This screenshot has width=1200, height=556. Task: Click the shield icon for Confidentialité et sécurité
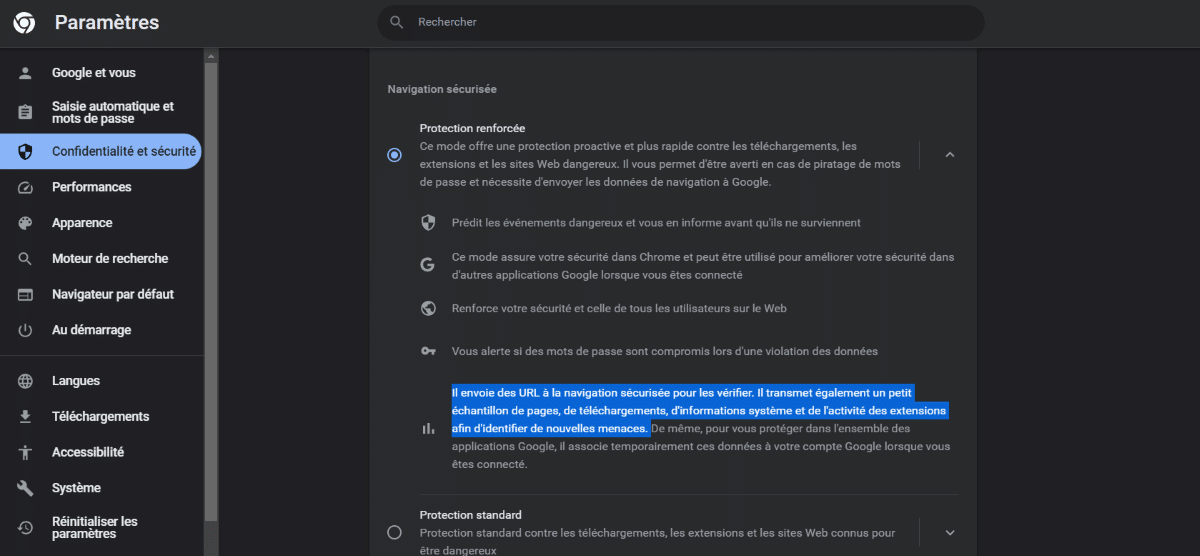point(26,152)
